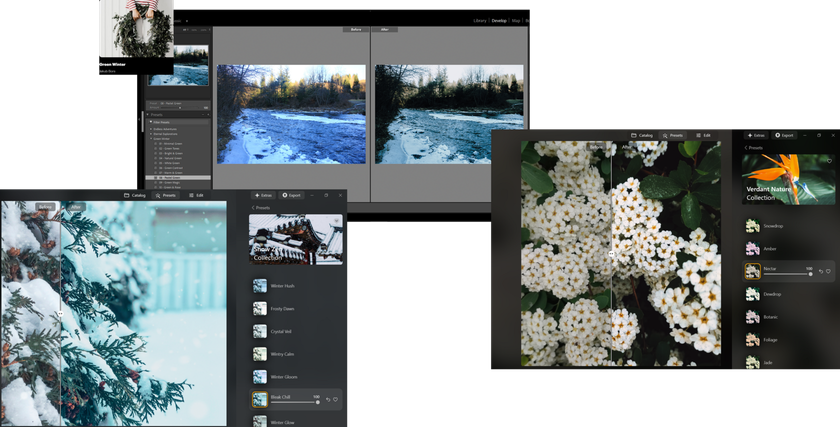Favorite the Snow Collection banner heart
Viewport: 840px width, 427px height.
tap(336, 221)
